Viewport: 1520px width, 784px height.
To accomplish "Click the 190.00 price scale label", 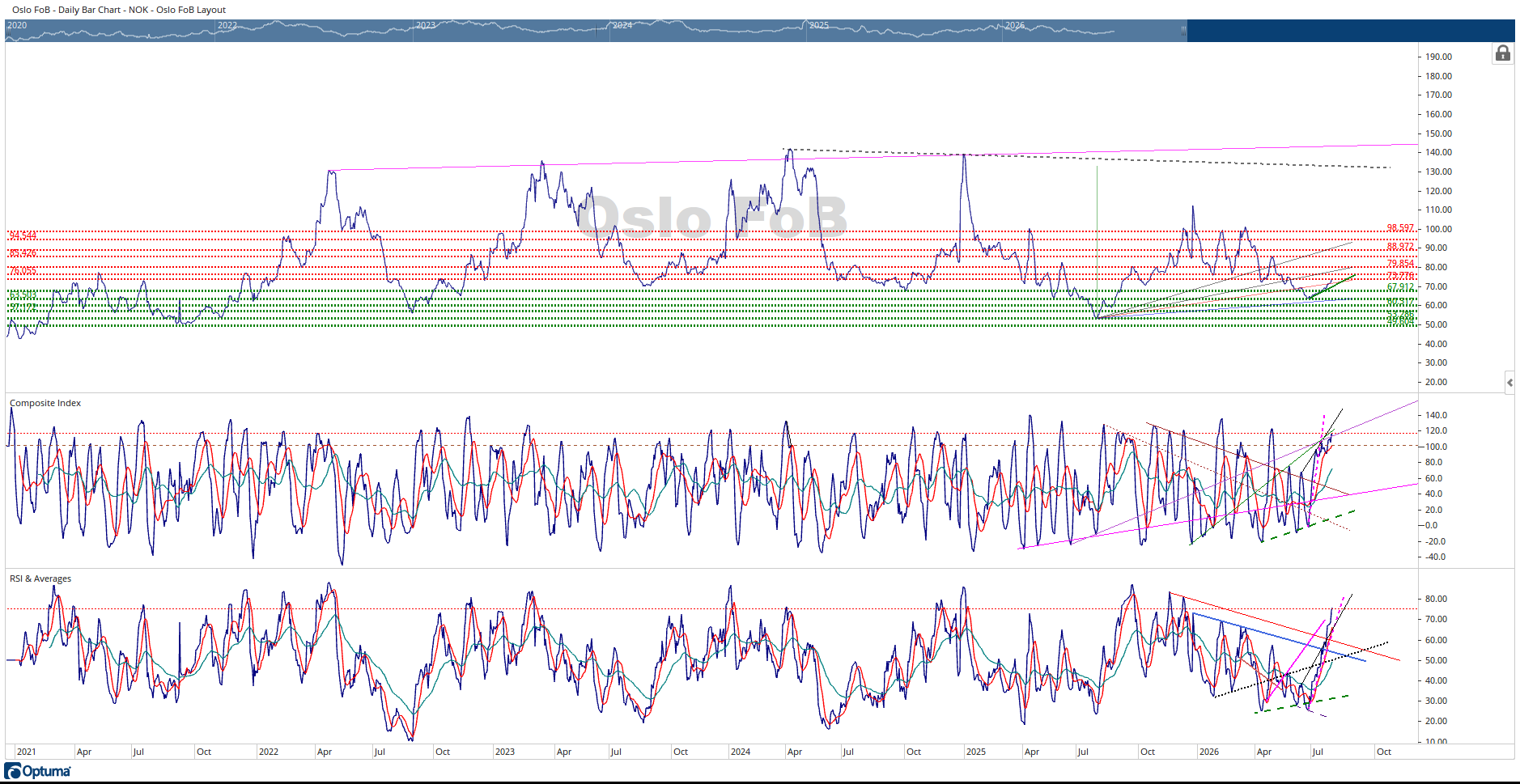I will tap(1438, 57).
